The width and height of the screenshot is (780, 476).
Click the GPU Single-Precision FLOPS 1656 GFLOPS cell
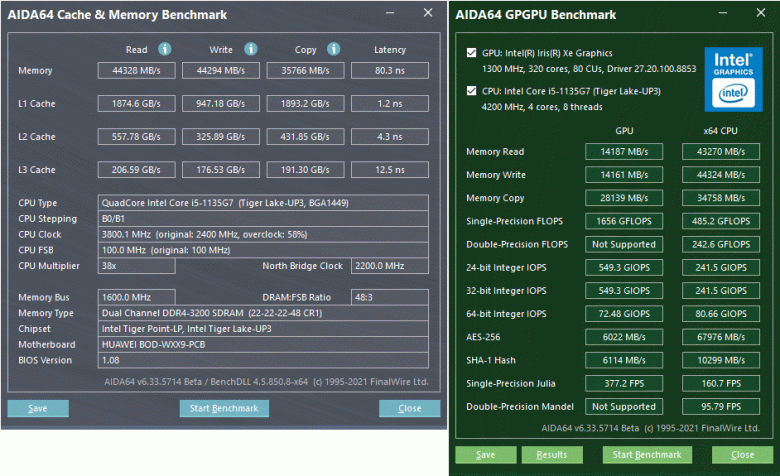tap(623, 221)
